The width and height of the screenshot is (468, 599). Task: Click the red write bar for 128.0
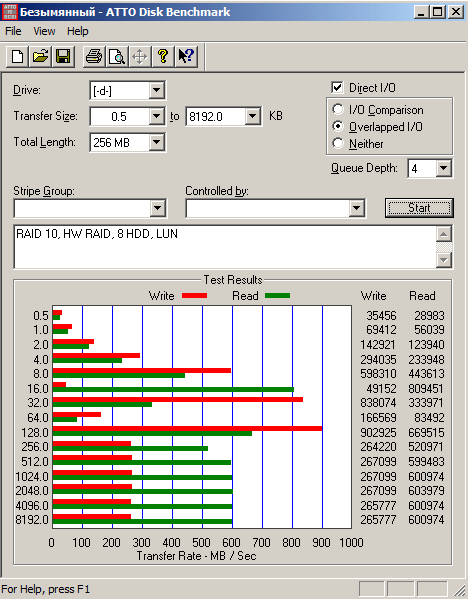point(187,429)
